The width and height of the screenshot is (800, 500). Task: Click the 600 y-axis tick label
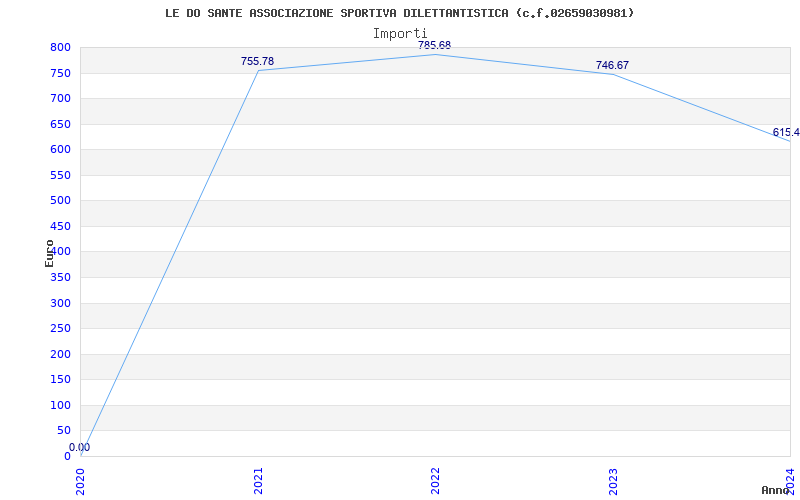(x=60, y=149)
